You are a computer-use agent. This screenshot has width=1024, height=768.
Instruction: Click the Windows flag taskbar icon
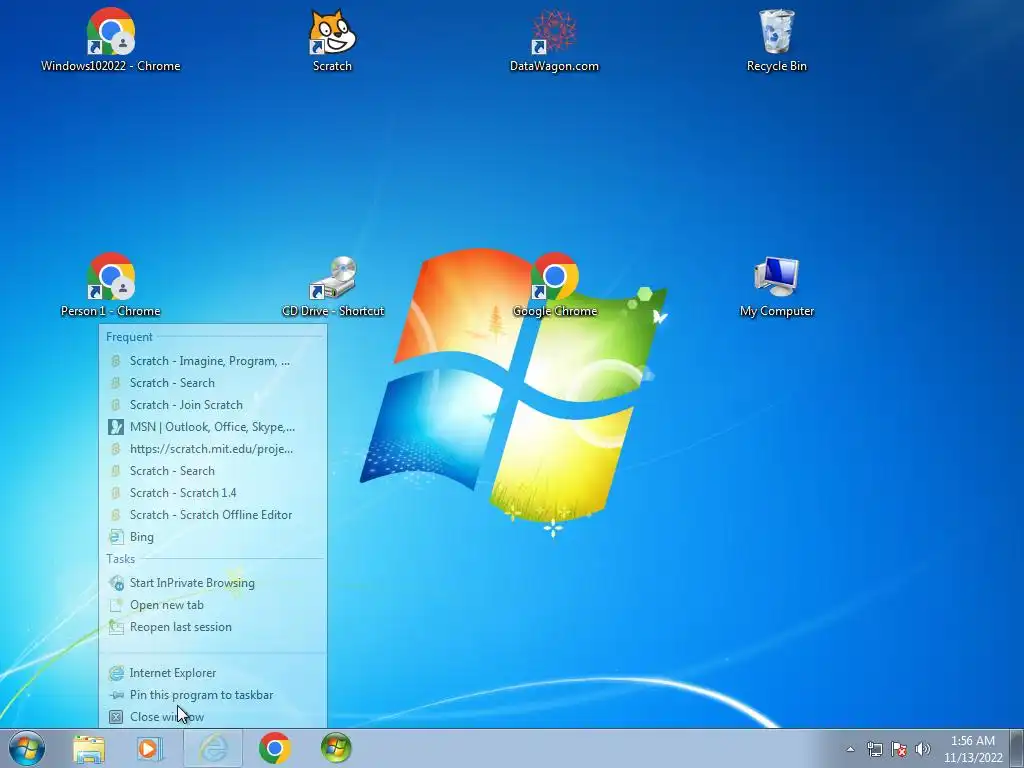point(336,748)
